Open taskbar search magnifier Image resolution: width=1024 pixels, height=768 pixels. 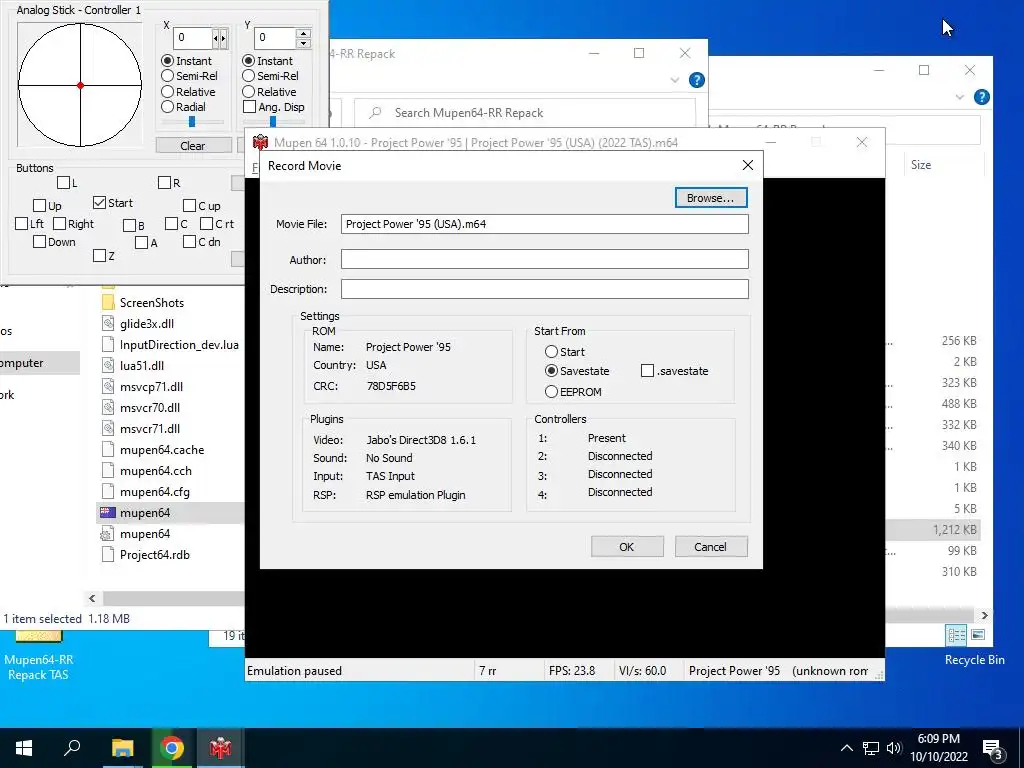(x=72, y=748)
